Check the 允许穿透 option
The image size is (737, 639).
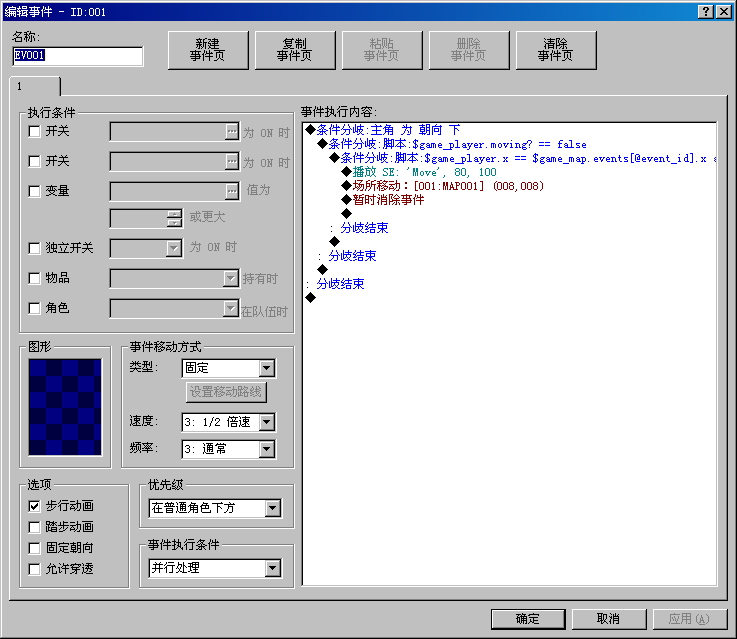pos(34,569)
